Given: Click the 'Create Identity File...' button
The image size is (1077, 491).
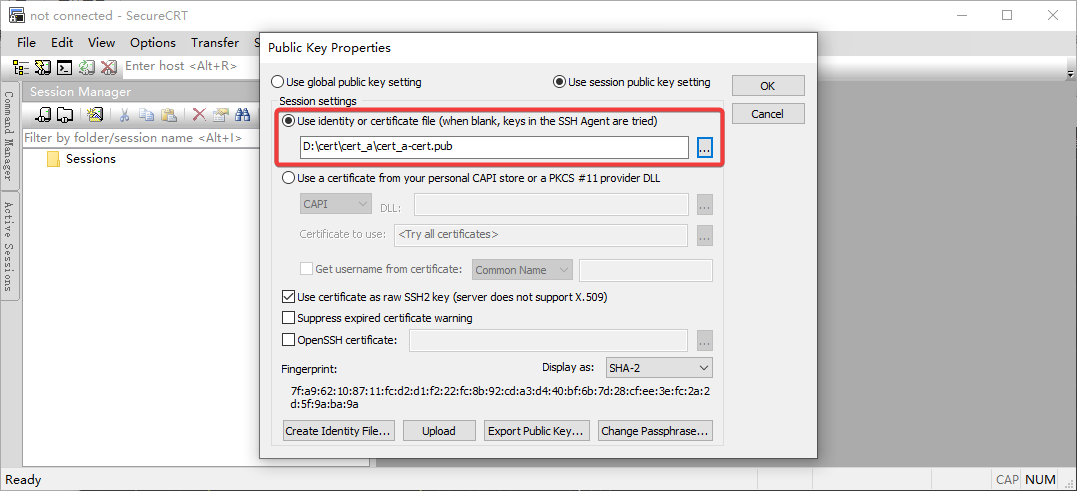Looking at the screenshot, I should click(338, 431).
